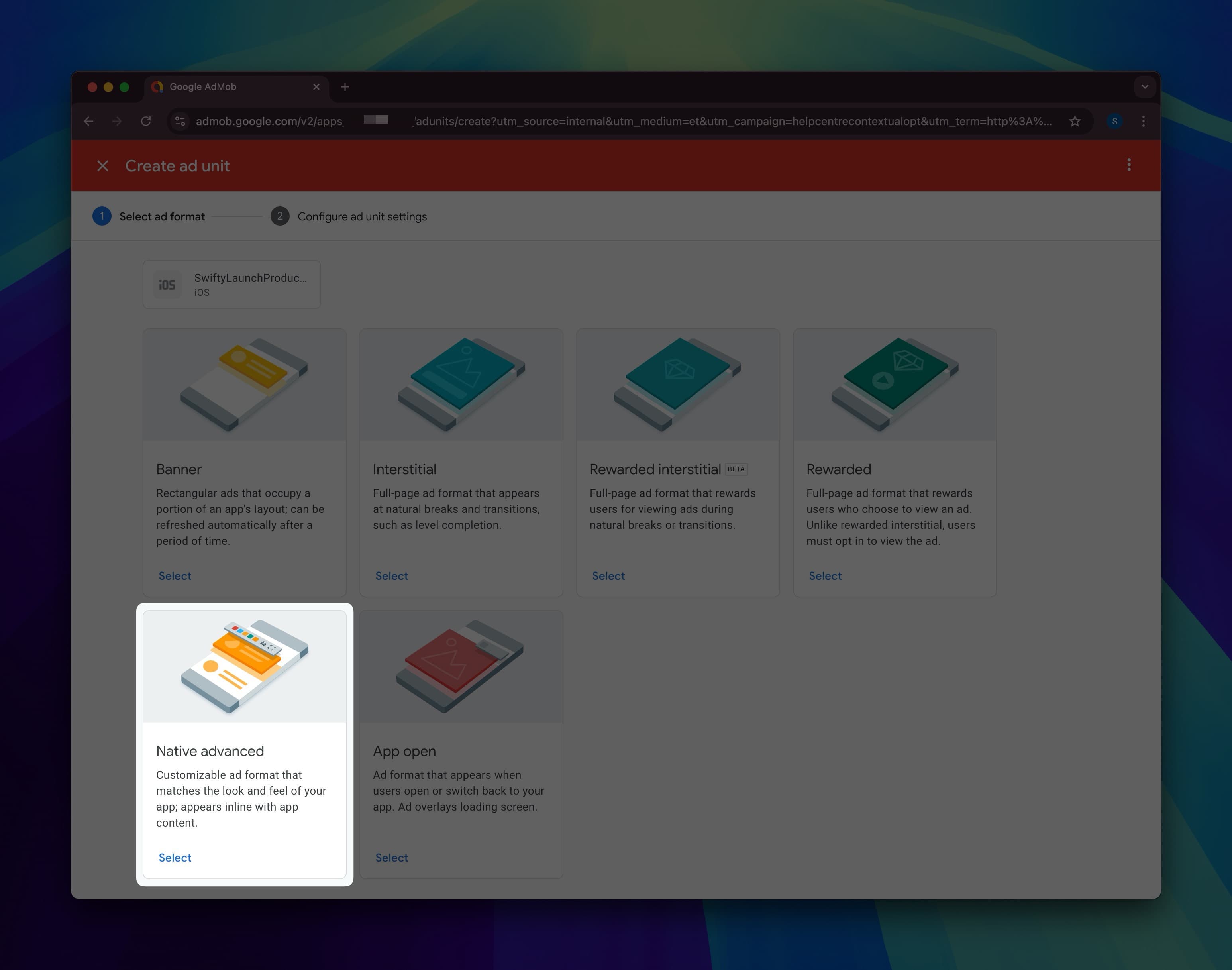The width and height of the screenshot is (1232, 970).
Task: Open the three-dot menu in red header
Action: coord(1129,165)
